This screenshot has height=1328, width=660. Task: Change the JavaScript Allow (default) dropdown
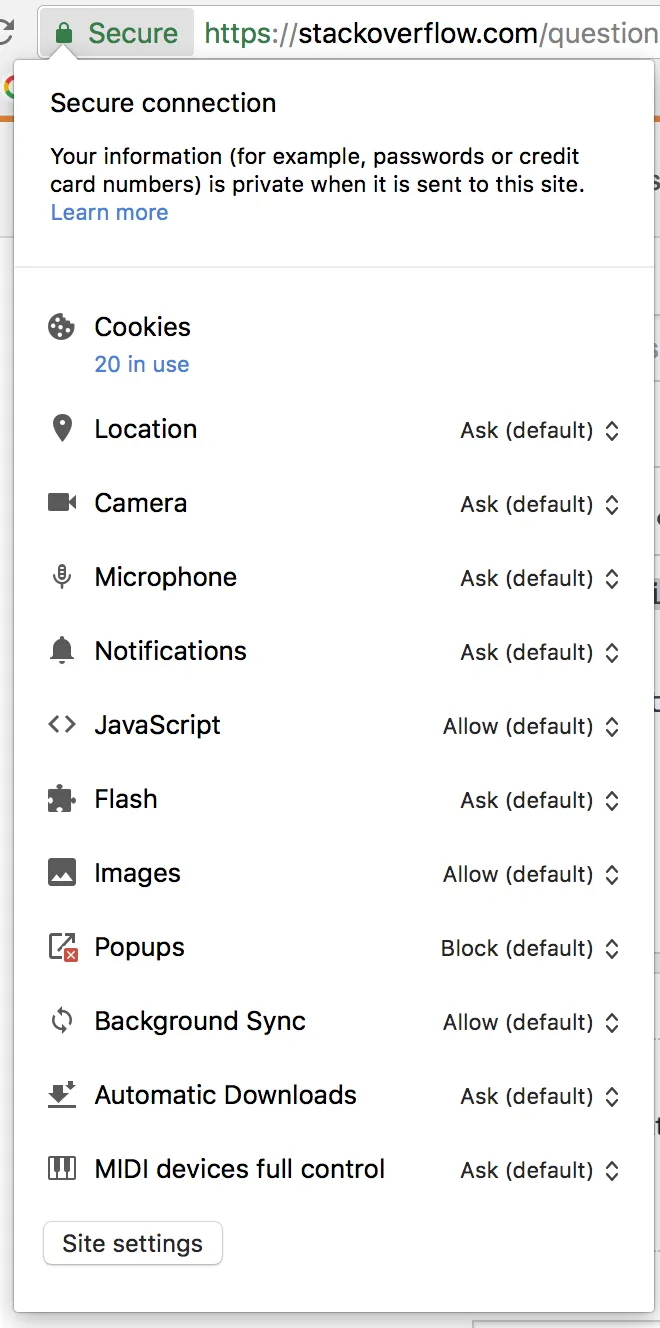(x=531, y=727)
